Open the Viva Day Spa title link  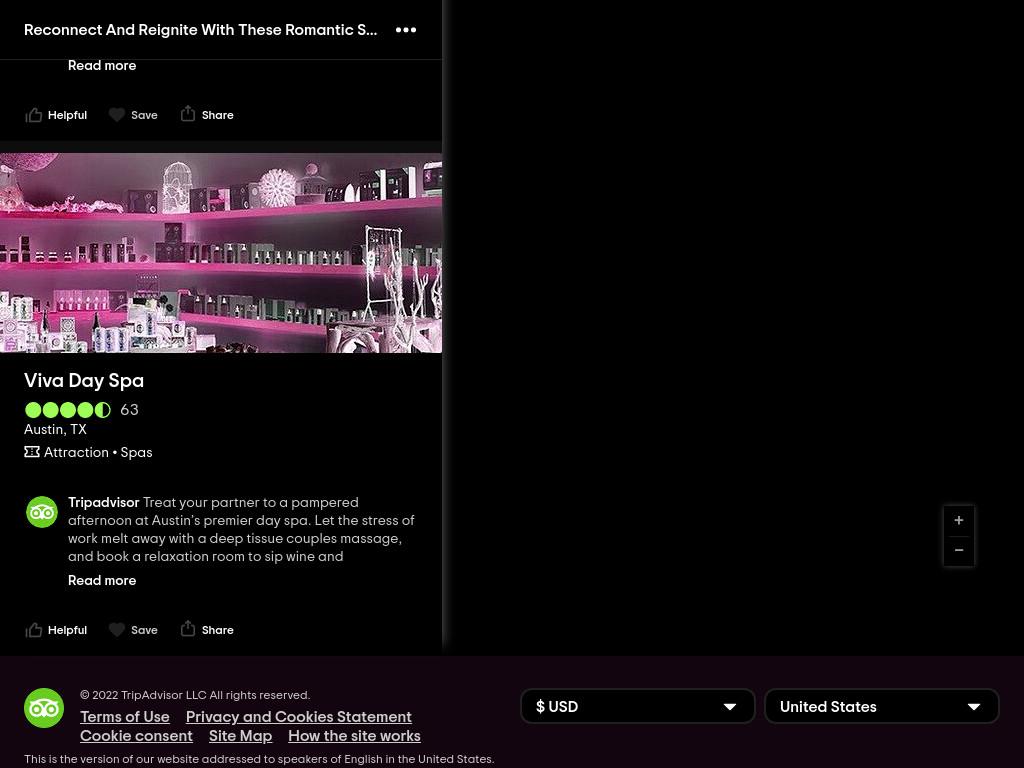(x=84, y=381)
